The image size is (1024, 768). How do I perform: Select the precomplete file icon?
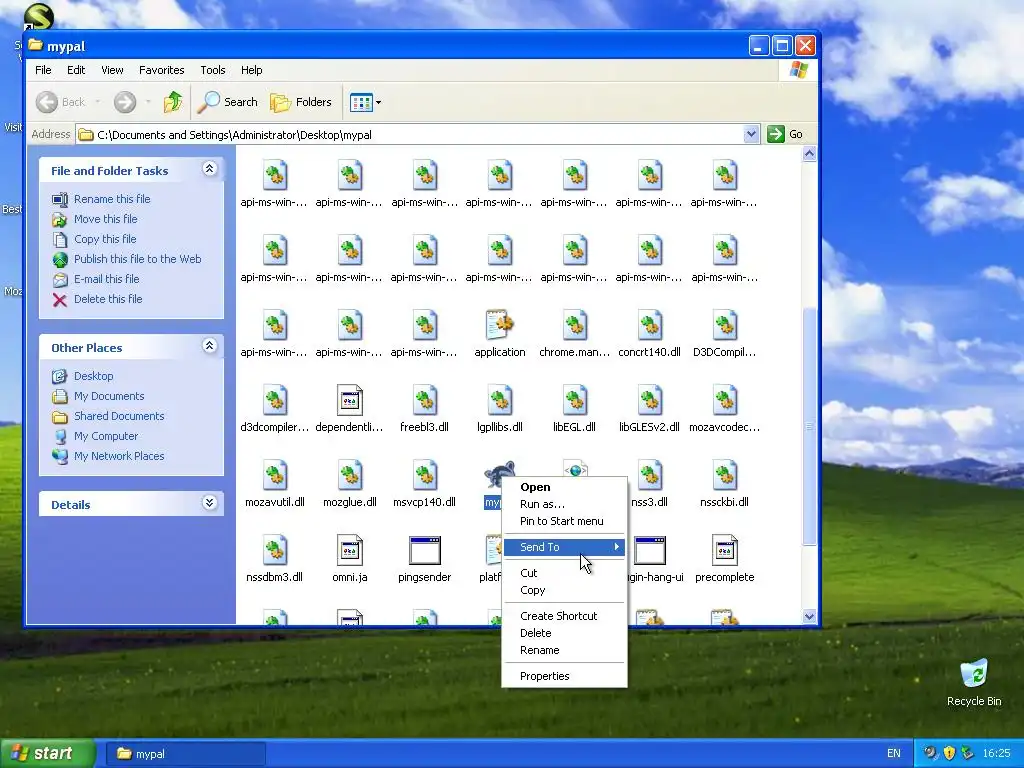pos(725,551)
